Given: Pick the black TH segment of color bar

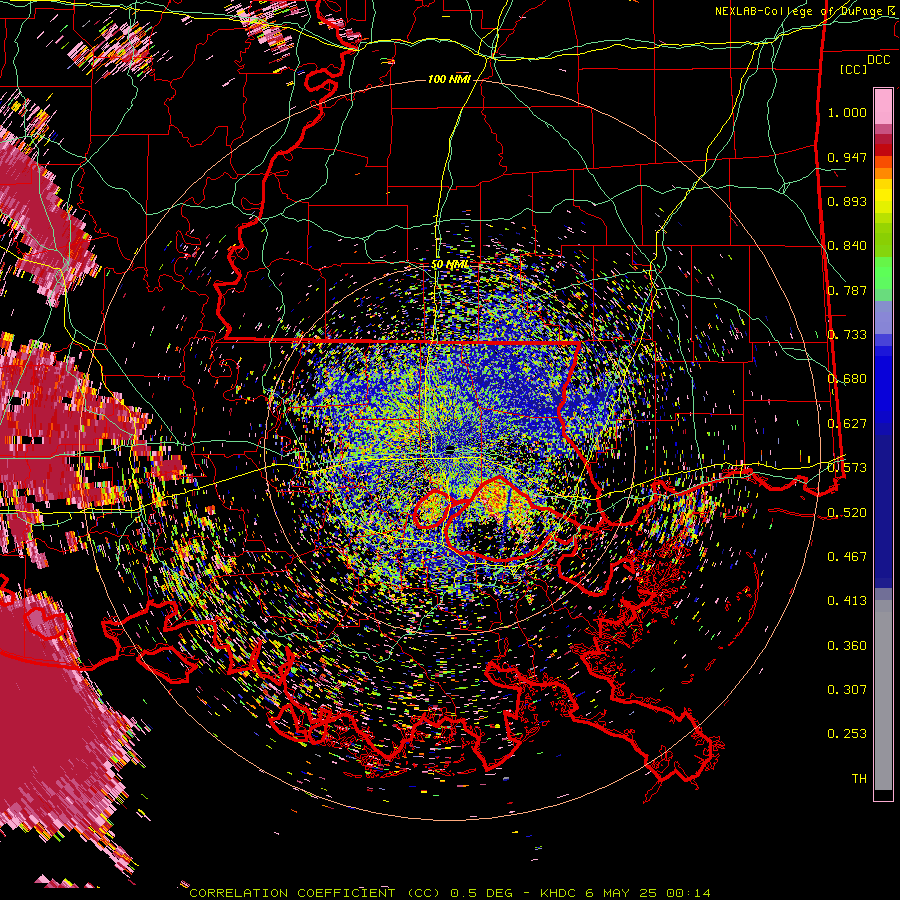Looking at the screenshot, I should point(883,795).
